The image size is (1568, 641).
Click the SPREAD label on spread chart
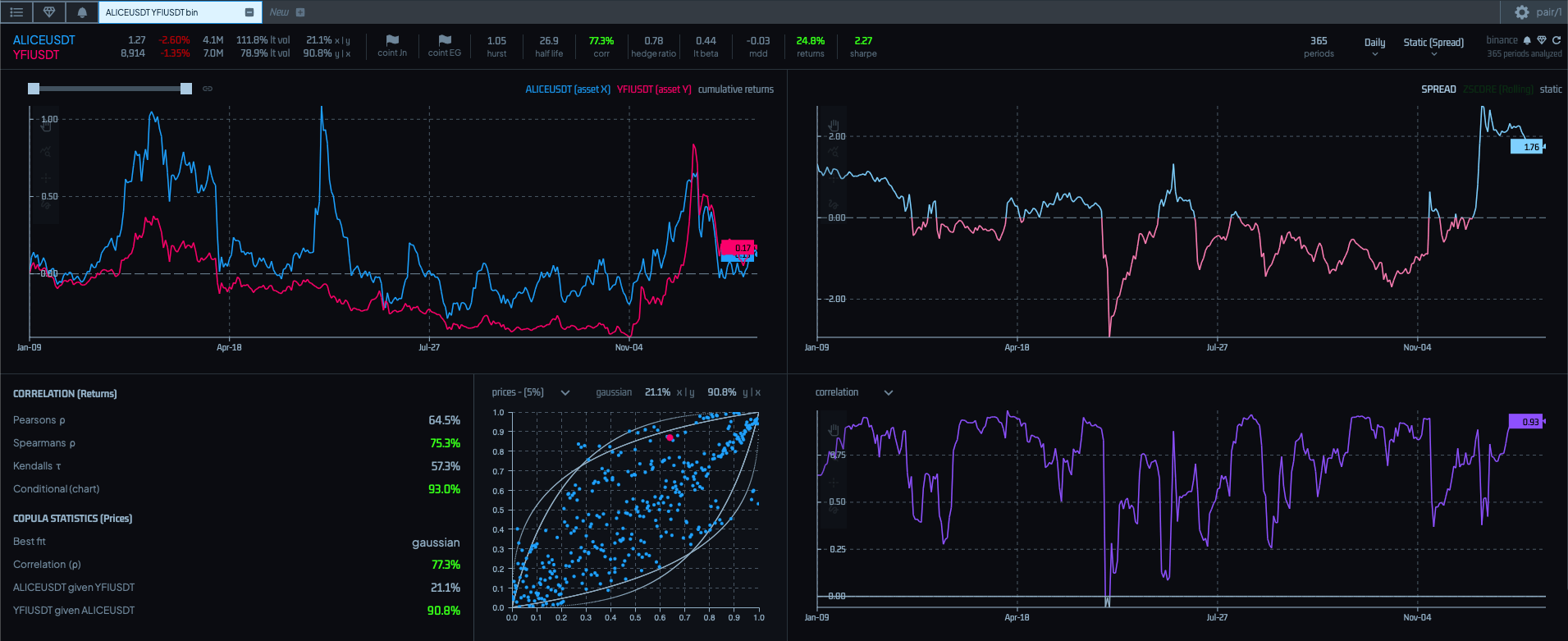(1438, 89)
